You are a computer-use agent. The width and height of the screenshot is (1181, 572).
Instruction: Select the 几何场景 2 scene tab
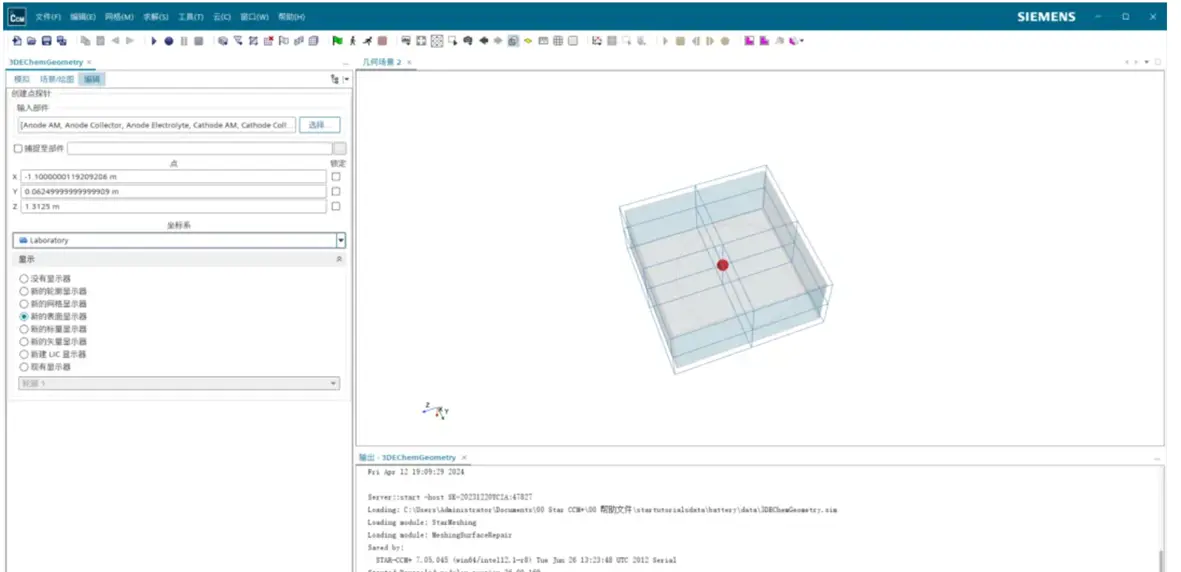coord(383,62)
